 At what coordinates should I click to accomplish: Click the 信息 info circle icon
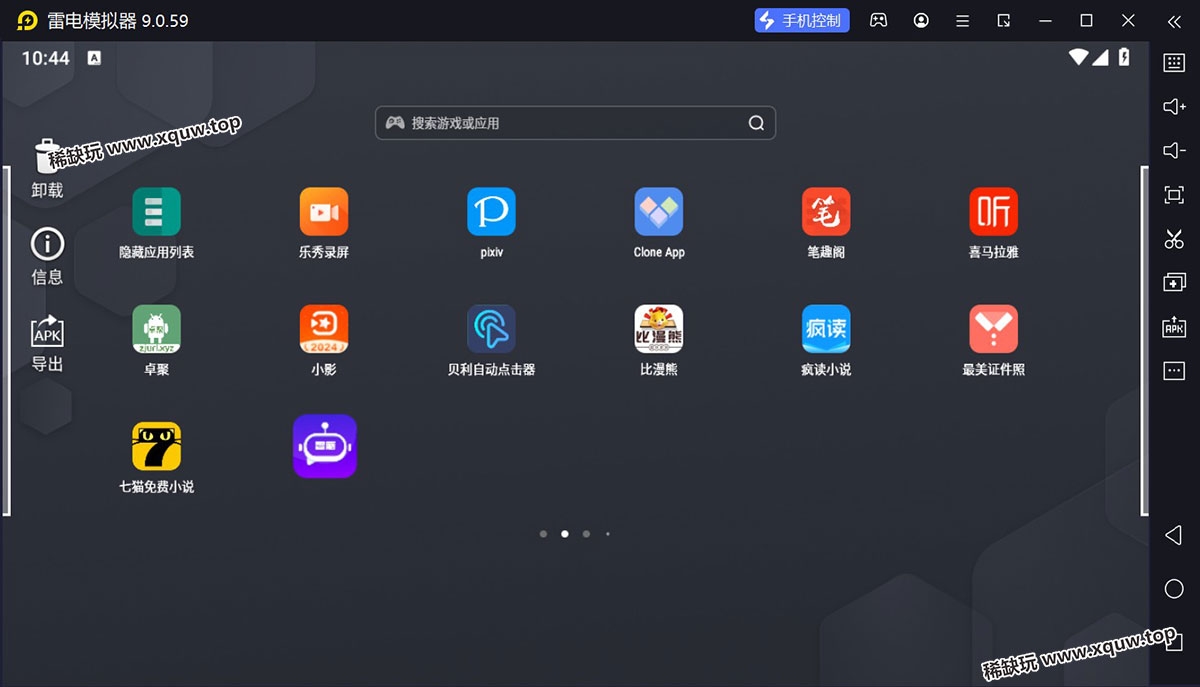tap(47, 243)
